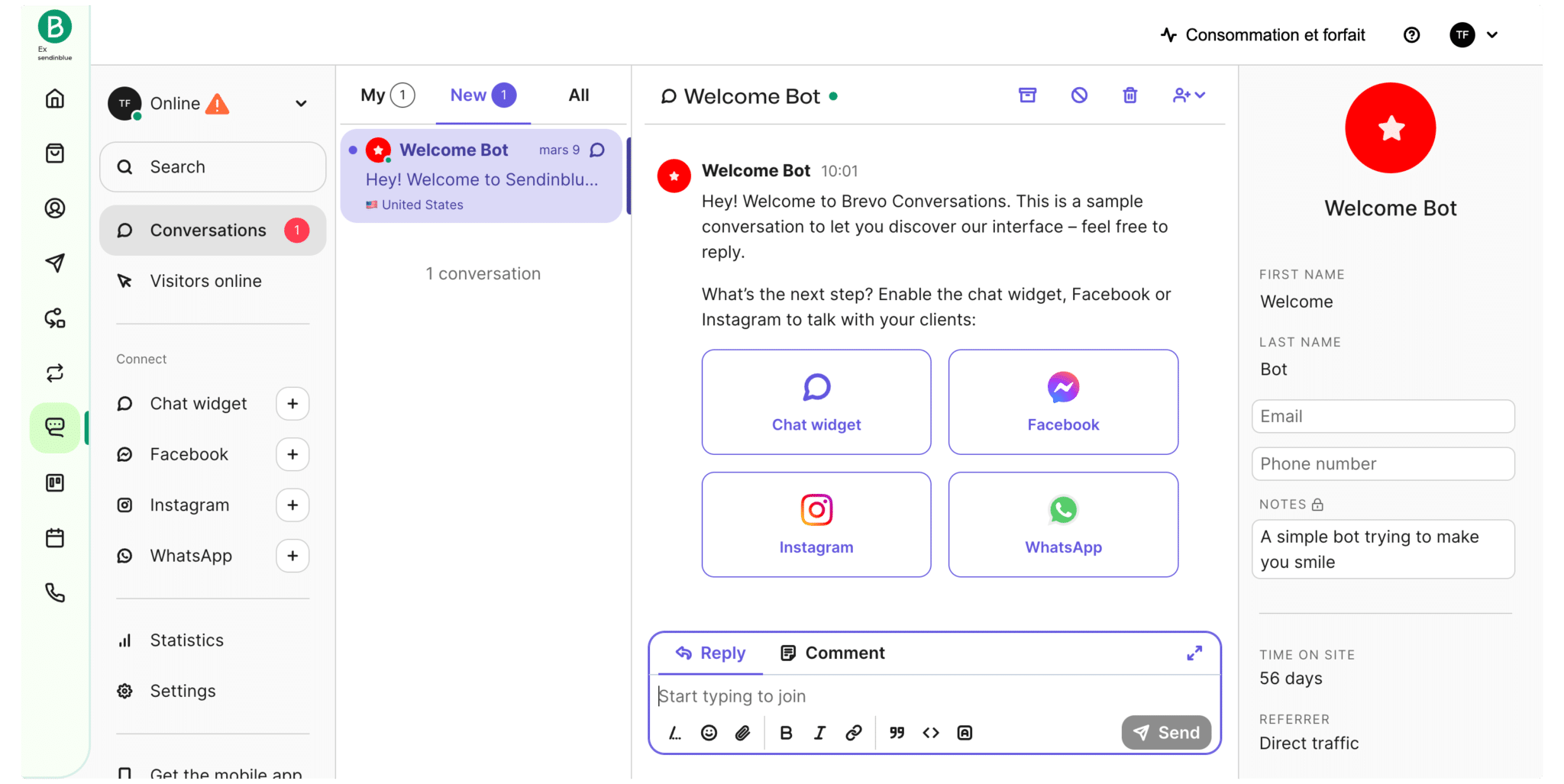Open the Brevo home icon in sidebar

click(x=55, y=98)
